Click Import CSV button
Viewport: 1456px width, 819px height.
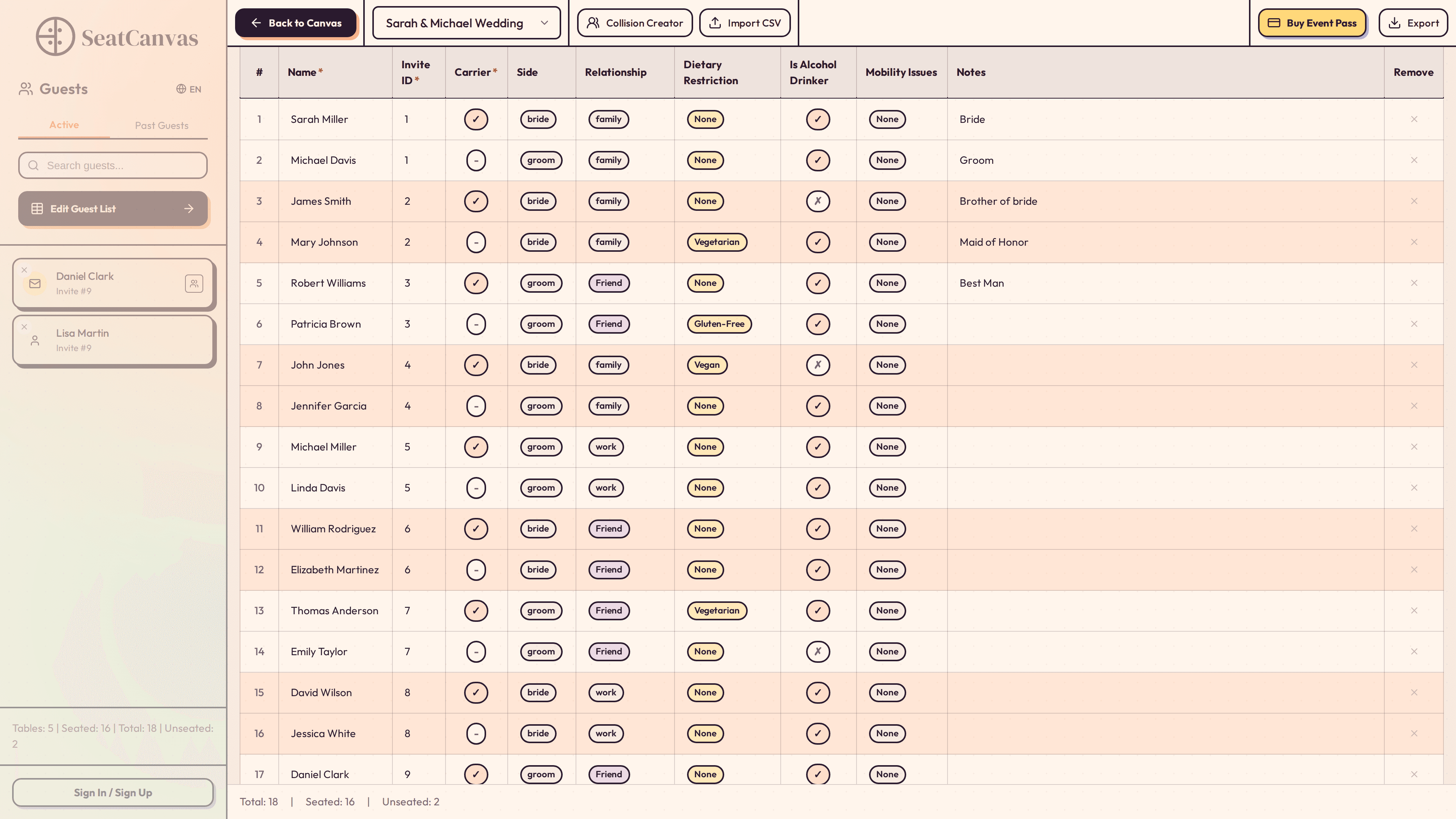click(x=745, y=23)
